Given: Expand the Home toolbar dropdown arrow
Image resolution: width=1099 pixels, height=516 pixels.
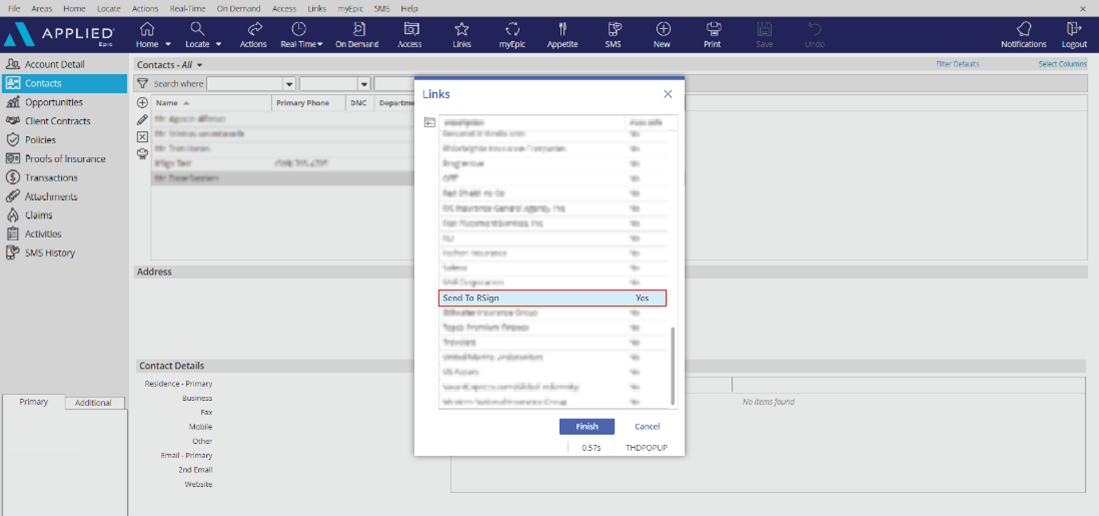Looking at the screenshot, I should pos(168,44).
